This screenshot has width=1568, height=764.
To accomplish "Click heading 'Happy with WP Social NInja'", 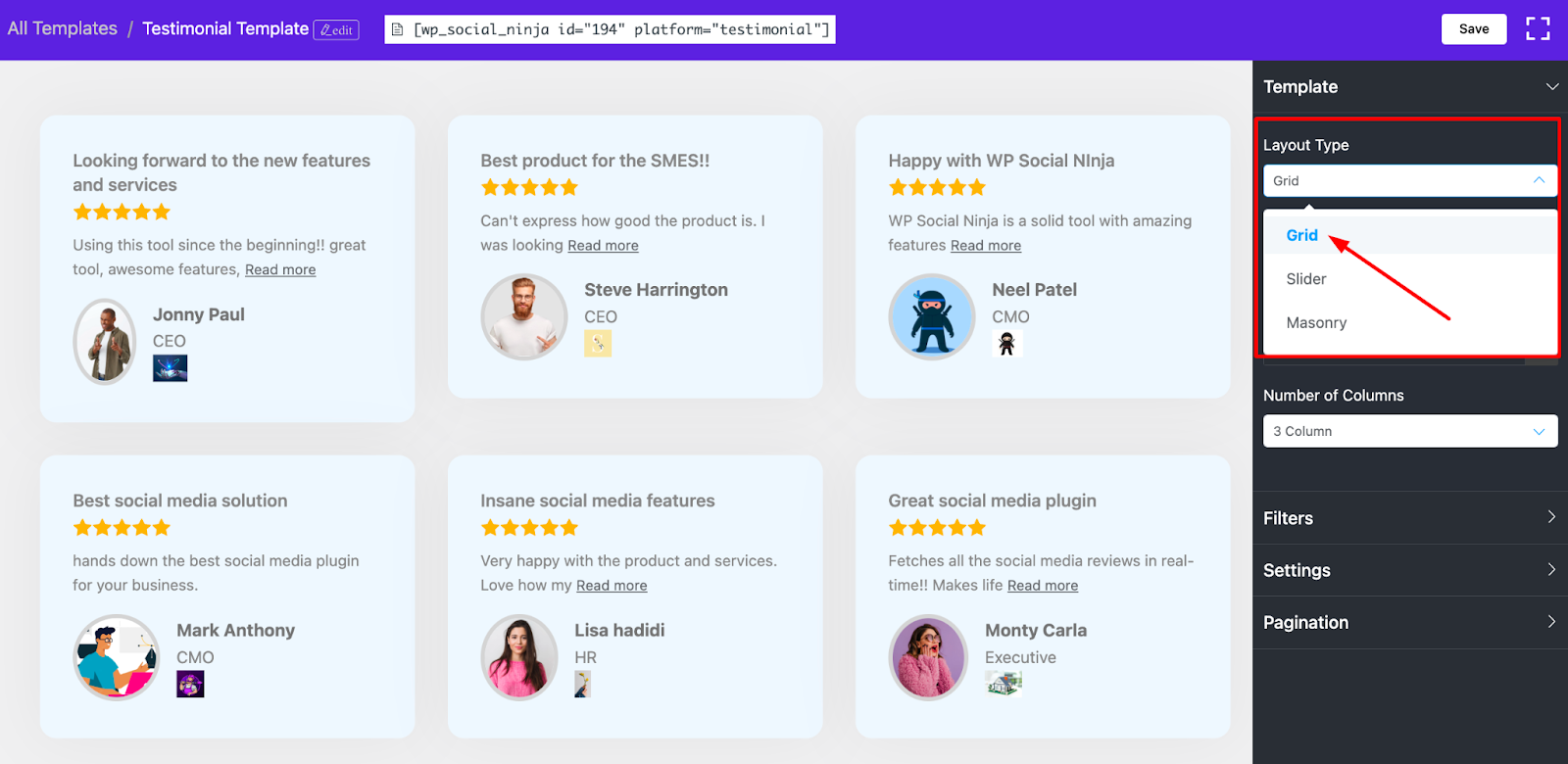I will click(x=1002, y=161).
